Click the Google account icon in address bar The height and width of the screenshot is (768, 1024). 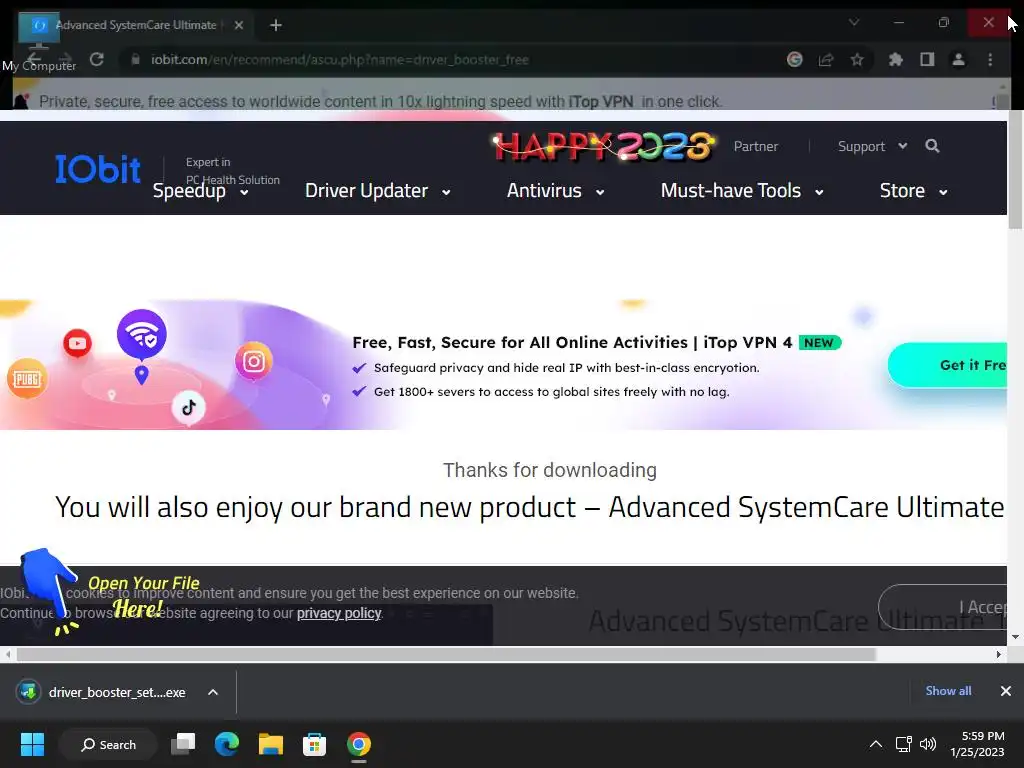(x=794, y=59)
